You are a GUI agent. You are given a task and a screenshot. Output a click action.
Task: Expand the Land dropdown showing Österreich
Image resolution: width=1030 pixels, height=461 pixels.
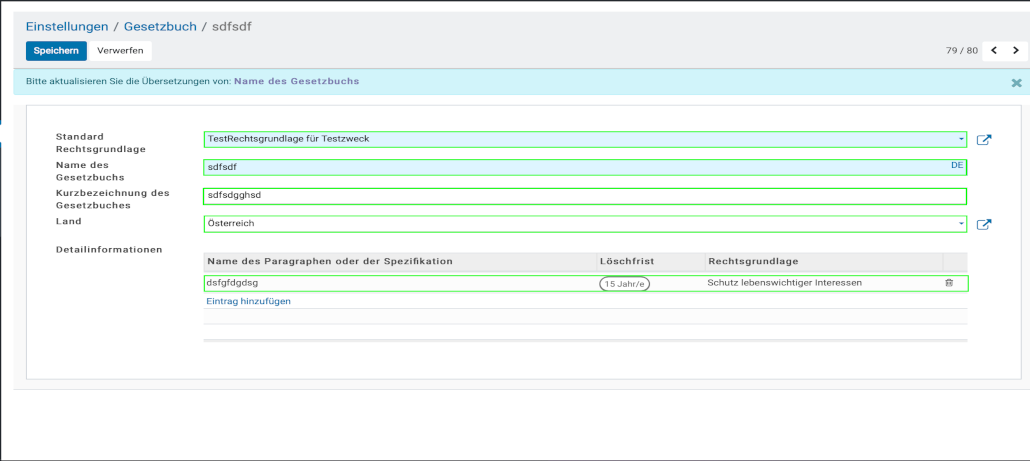coord(961,224)
